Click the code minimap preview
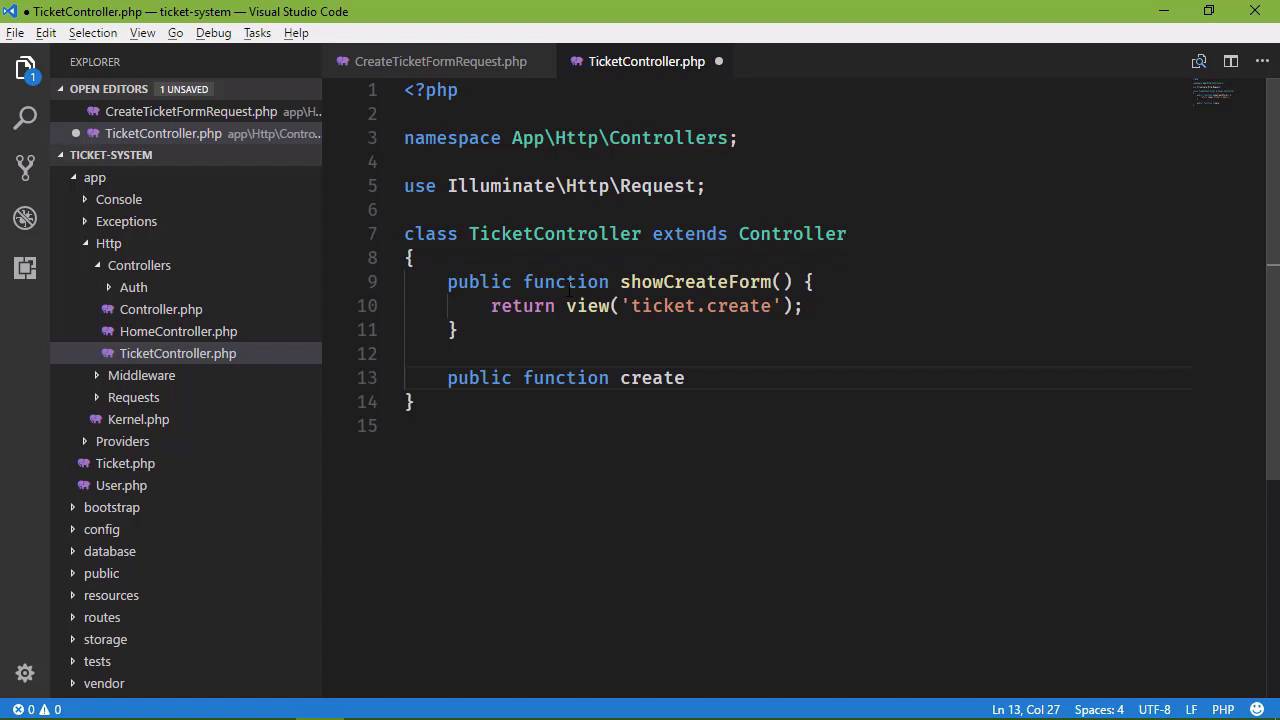The width and height of the screenshot is (1280, 720). coord(1213,92)
